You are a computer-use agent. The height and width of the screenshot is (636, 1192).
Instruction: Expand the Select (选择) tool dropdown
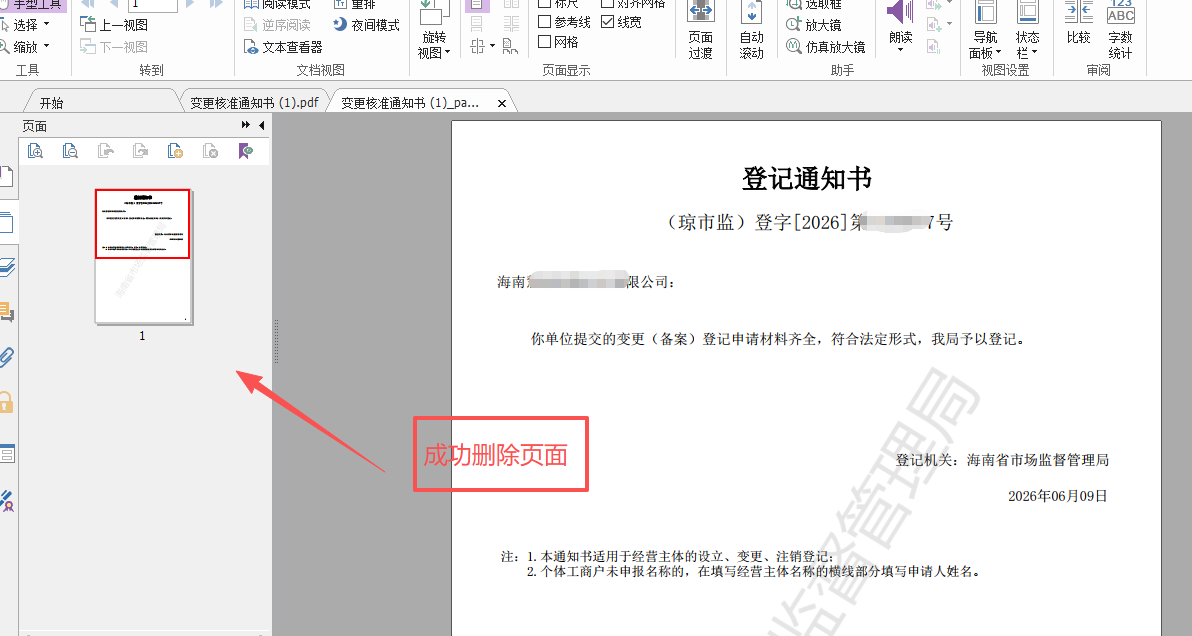[46, 24]
